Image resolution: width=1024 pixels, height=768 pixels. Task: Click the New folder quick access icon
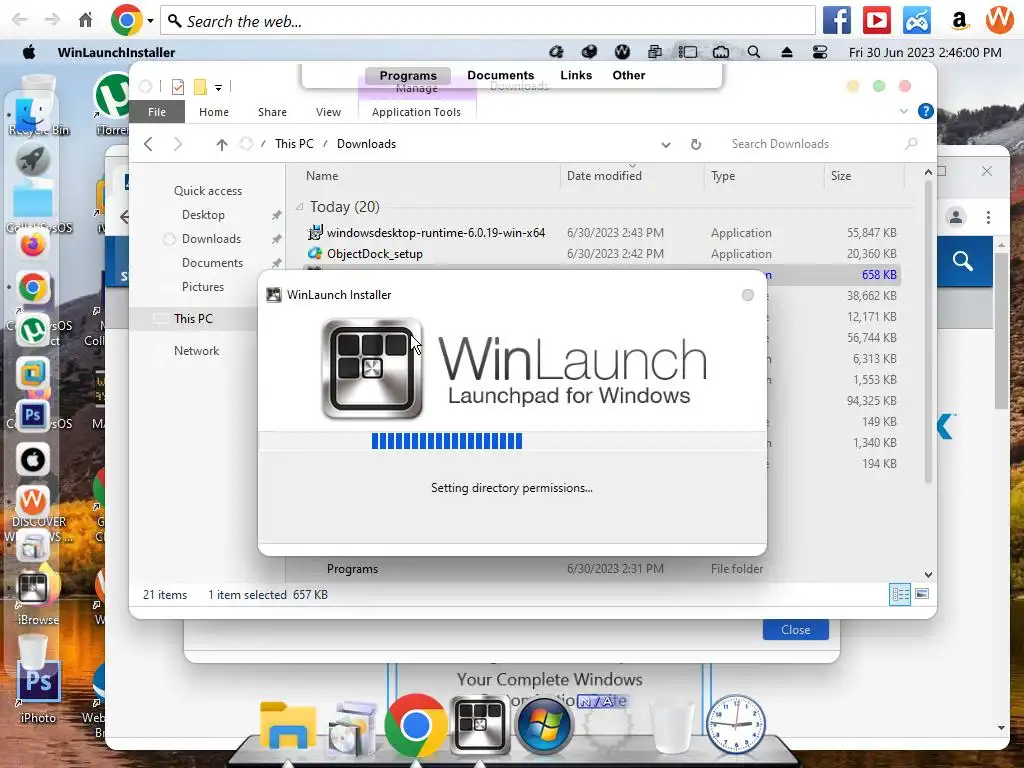(200, 86)
